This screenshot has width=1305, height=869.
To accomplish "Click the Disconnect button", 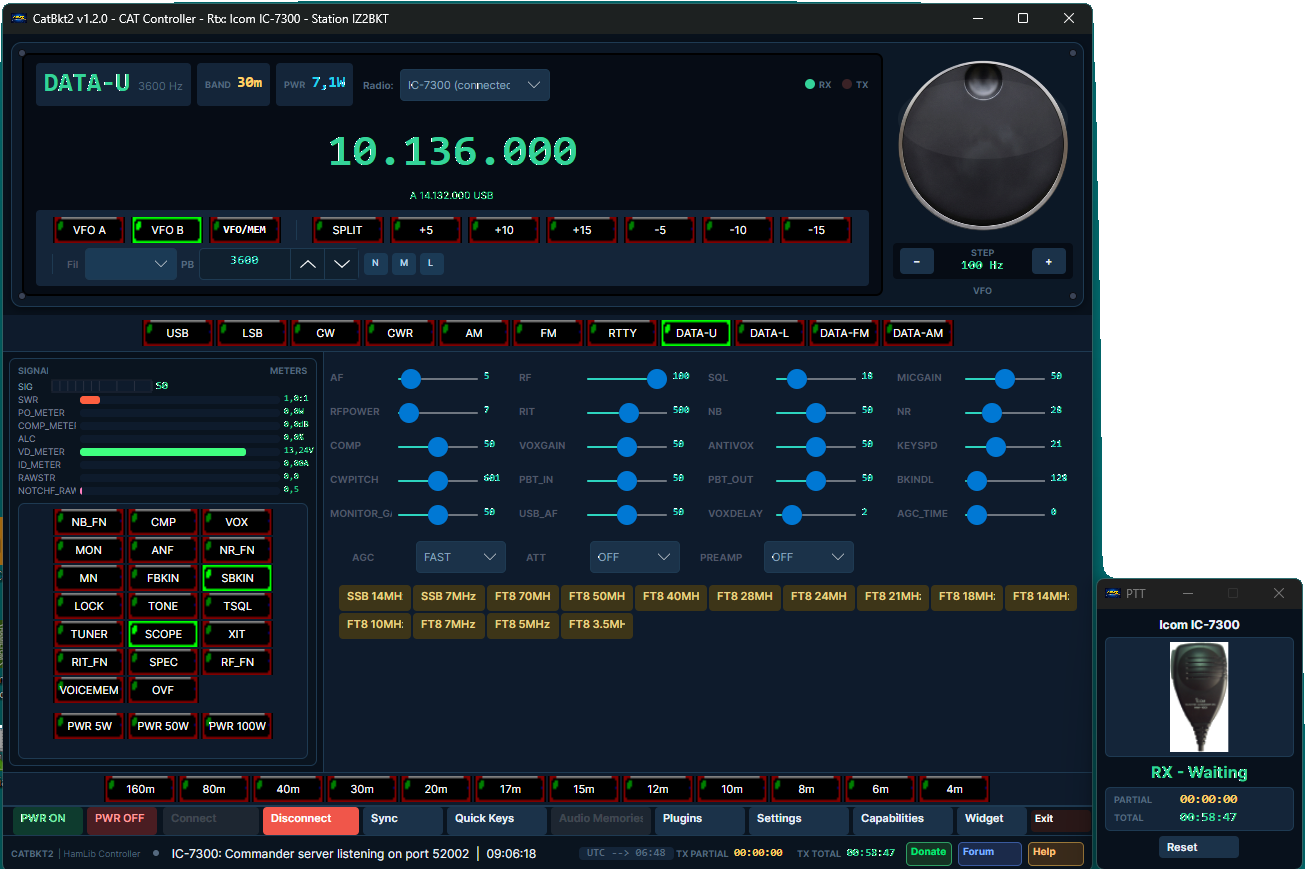I will 311,821.
